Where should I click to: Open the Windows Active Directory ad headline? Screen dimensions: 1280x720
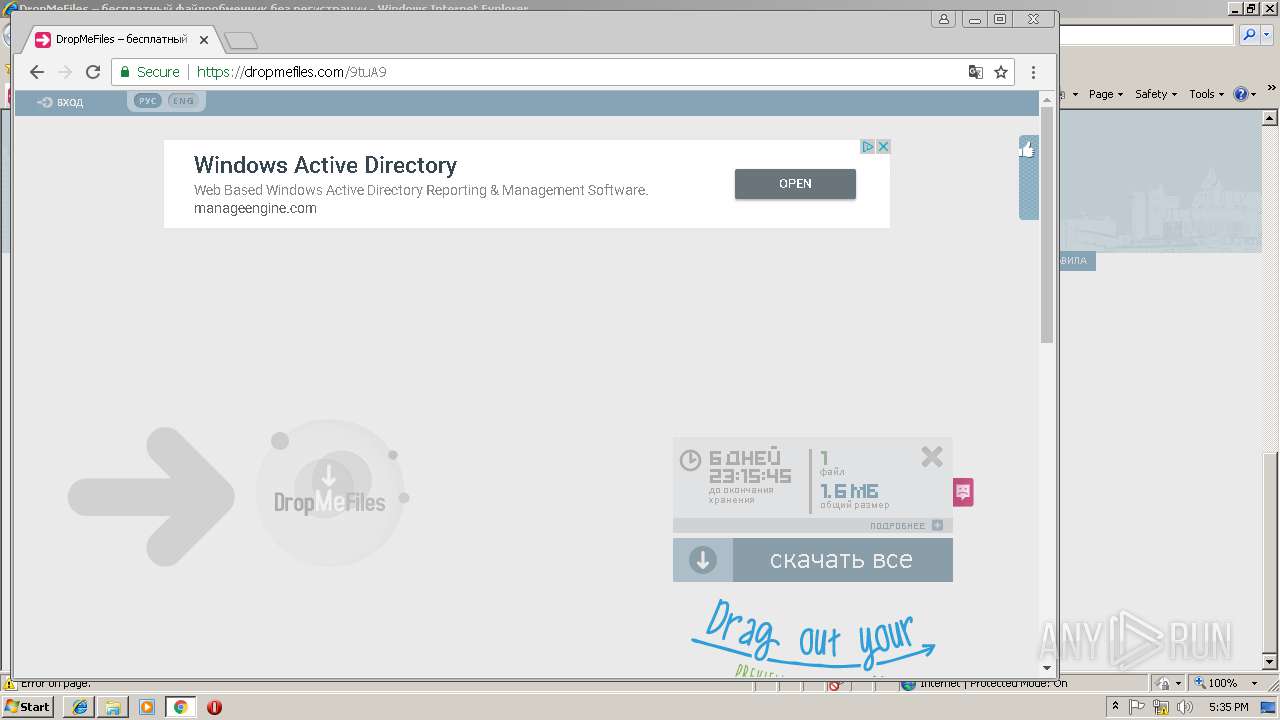[325, 165]
